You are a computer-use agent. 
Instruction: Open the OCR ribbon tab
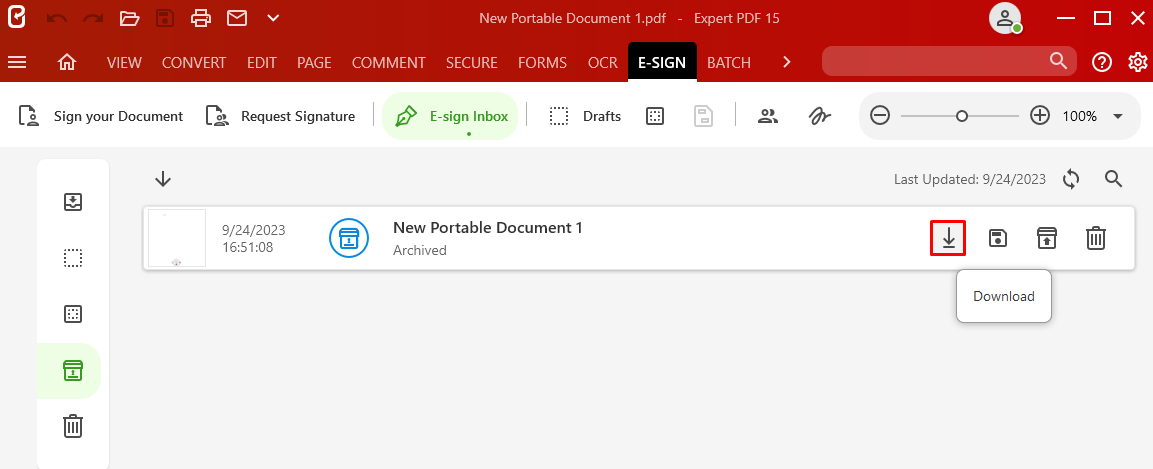(603, 62)
